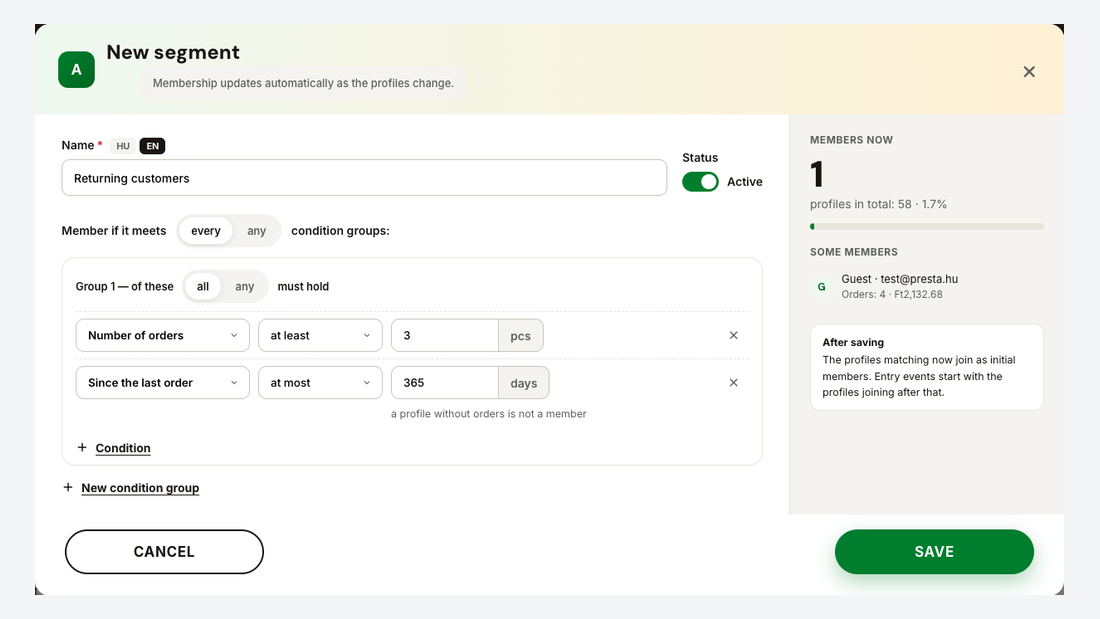The image size is (1100, 619).
Task: Remove the Since the last order condition
Action: click(x=733, y=382)
